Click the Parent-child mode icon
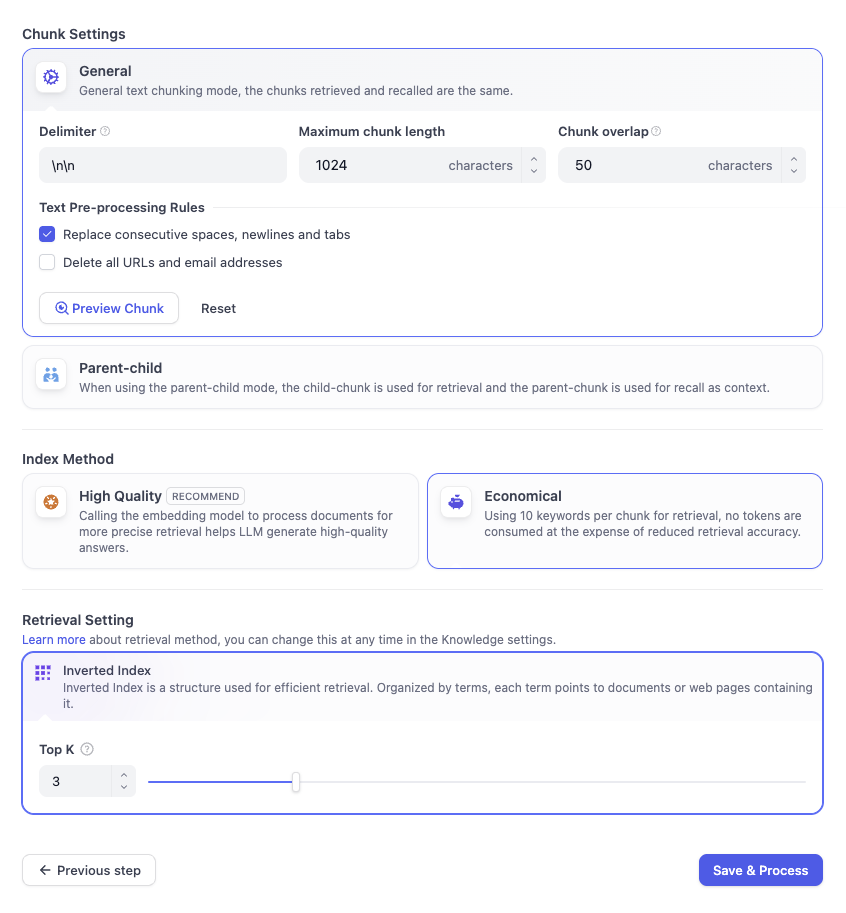The width and height of the screenshot is (846, 913). tap(51, 375)
